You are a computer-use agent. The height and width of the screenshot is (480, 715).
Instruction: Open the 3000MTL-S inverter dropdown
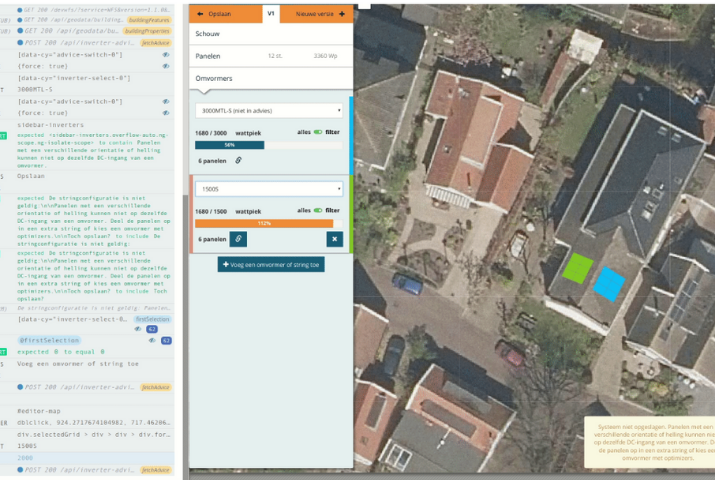(x=269, y=110)
